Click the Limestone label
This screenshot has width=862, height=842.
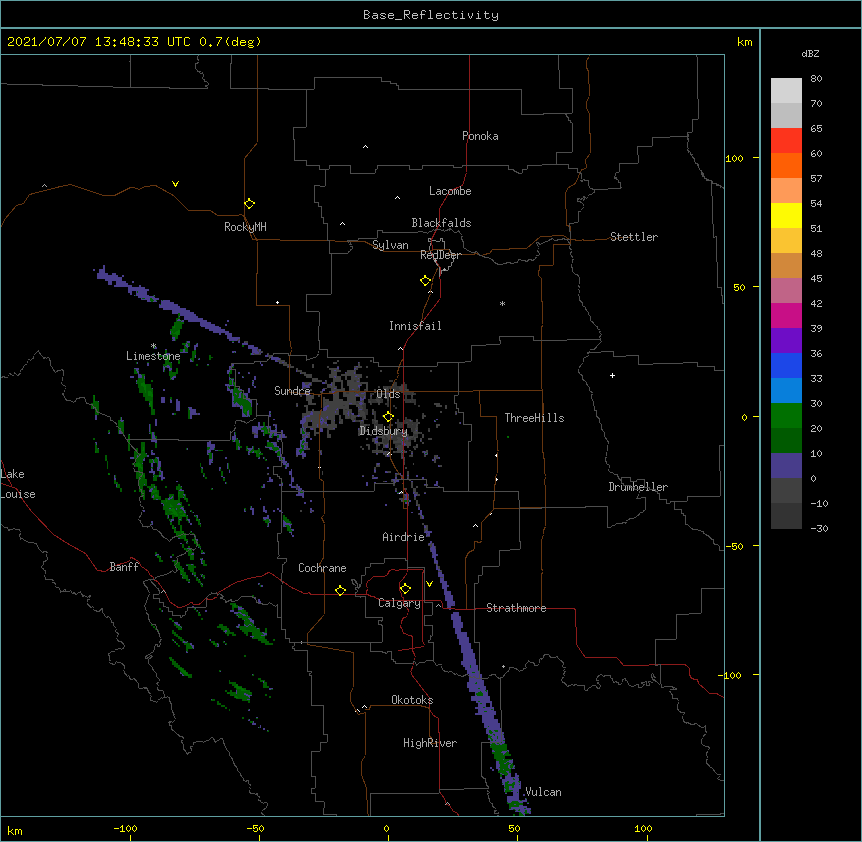click(x=153, y=356)
